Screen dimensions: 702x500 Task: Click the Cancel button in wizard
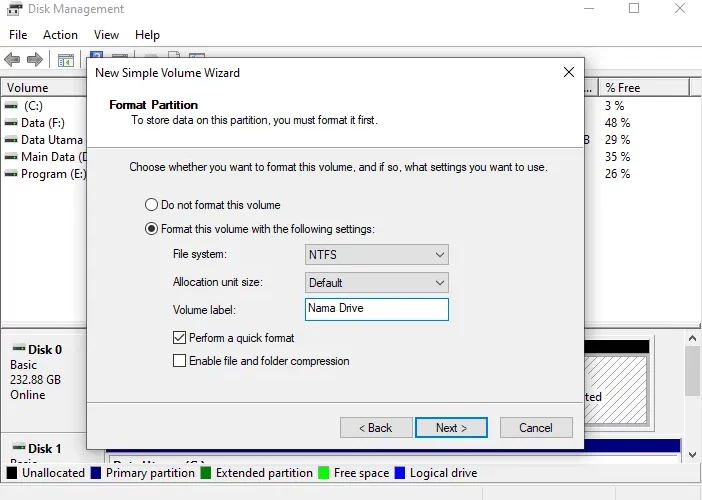536,427
